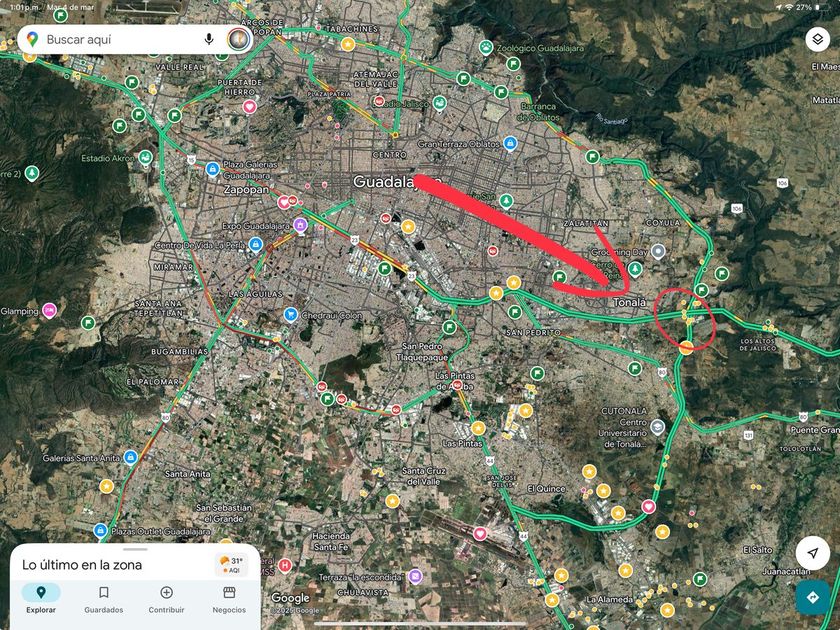840x630 pixels.
Task: Expand the Lo último en la zona sheet handle
Action: pos(135,549)
